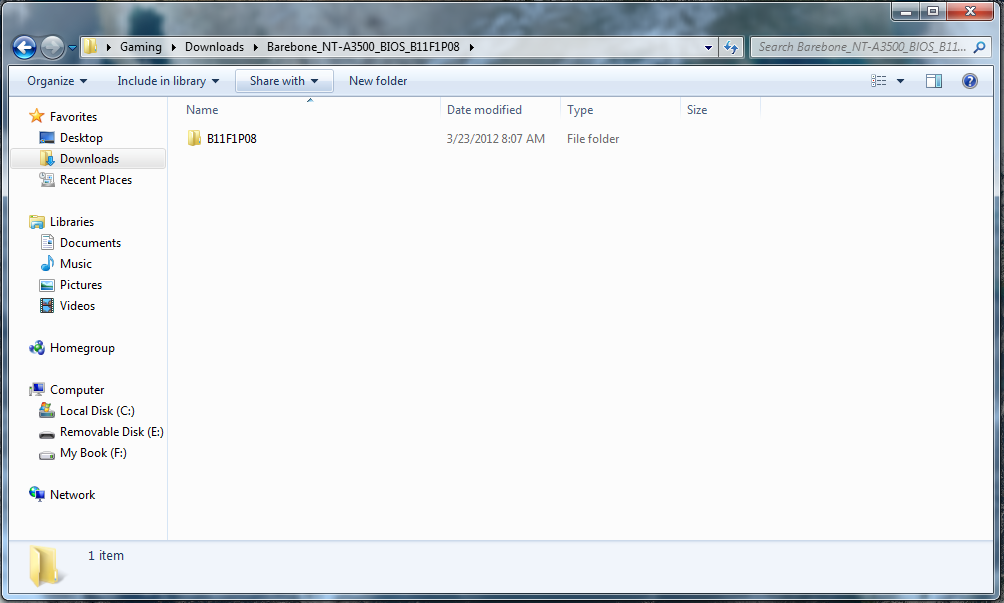Select the Downloads breadcrumb in the address bar
The width and height of the screenshot is (1004, 603).
click(x=215, y=47)
